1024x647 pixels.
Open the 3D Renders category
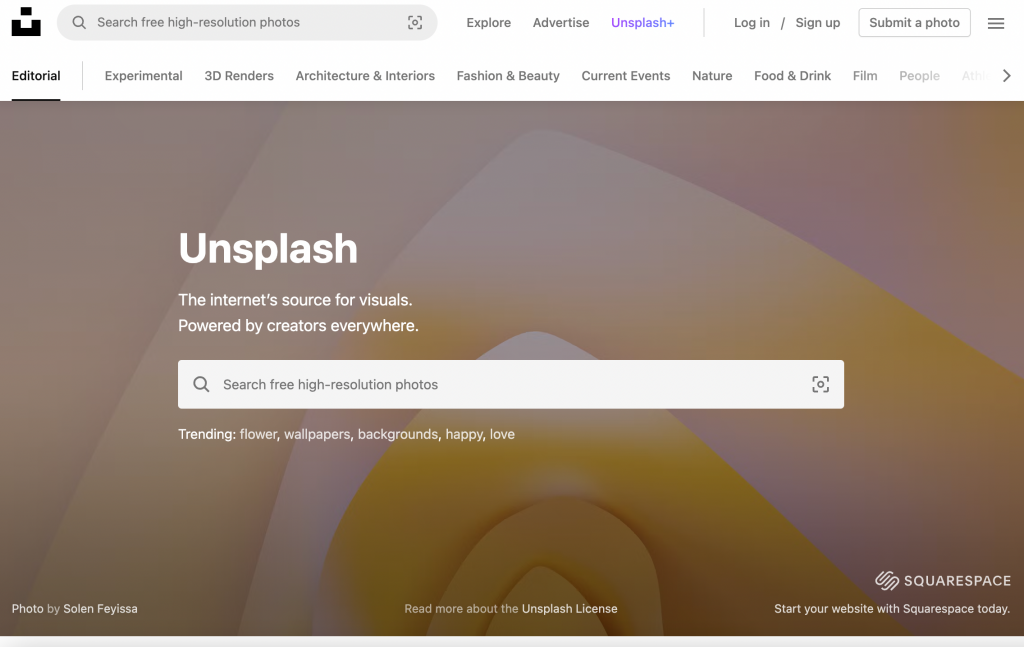[x=239, y=76]
